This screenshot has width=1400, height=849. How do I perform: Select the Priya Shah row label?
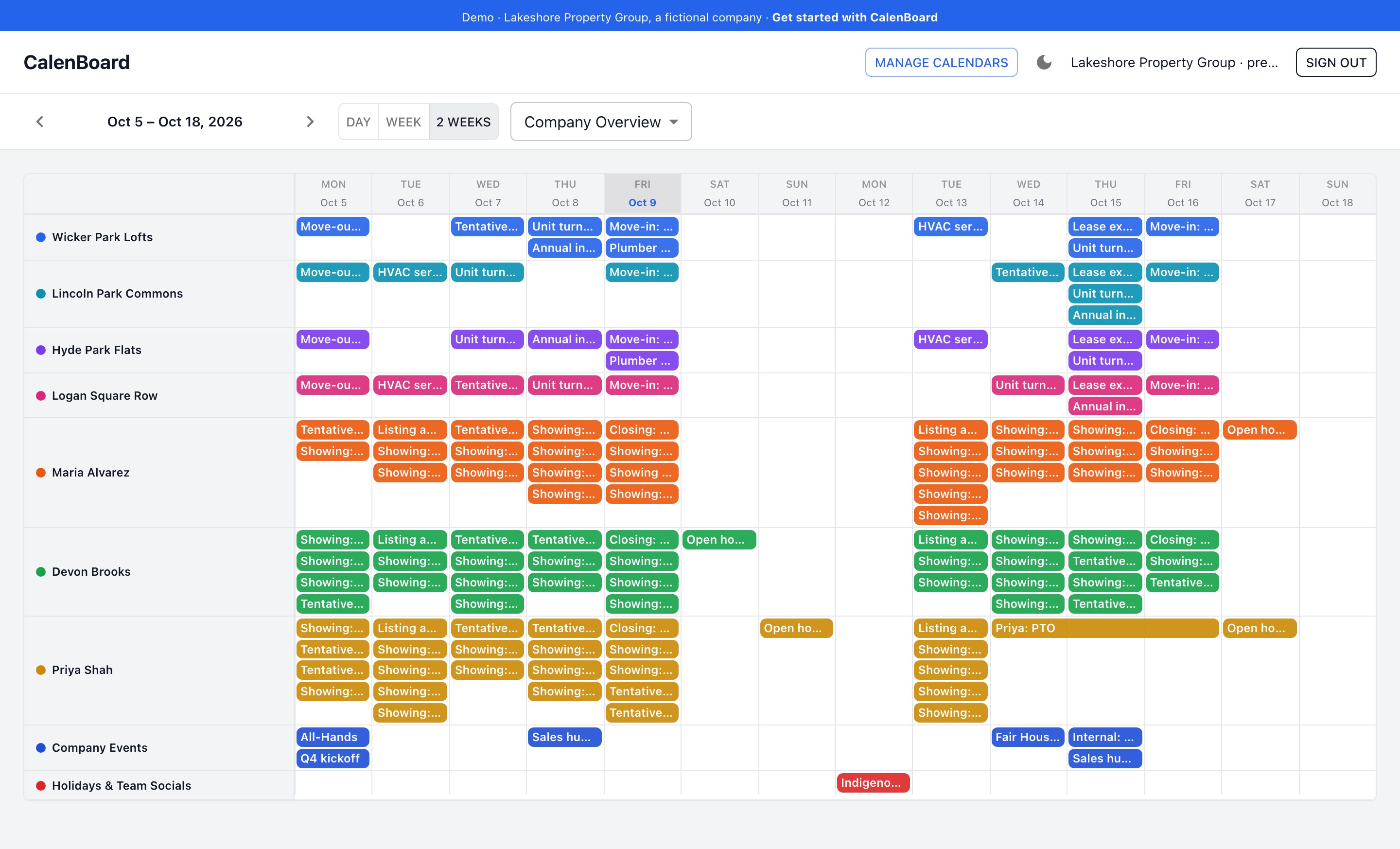[82, 670]
